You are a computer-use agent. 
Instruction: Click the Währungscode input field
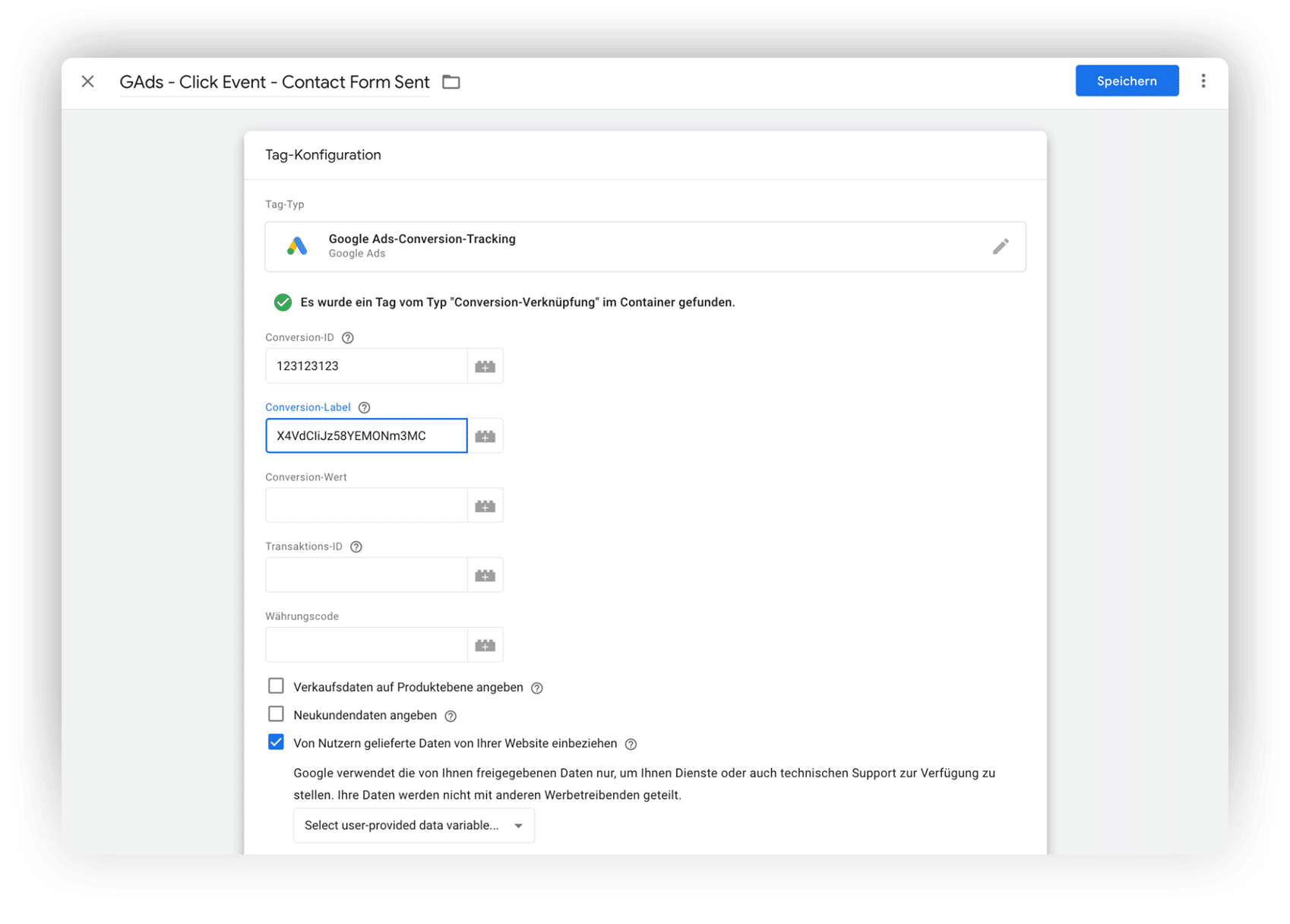(x=366, y=645)
